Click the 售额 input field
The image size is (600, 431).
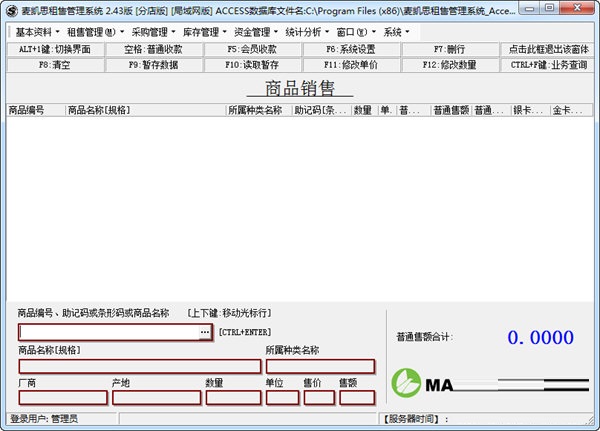point(357,398)
